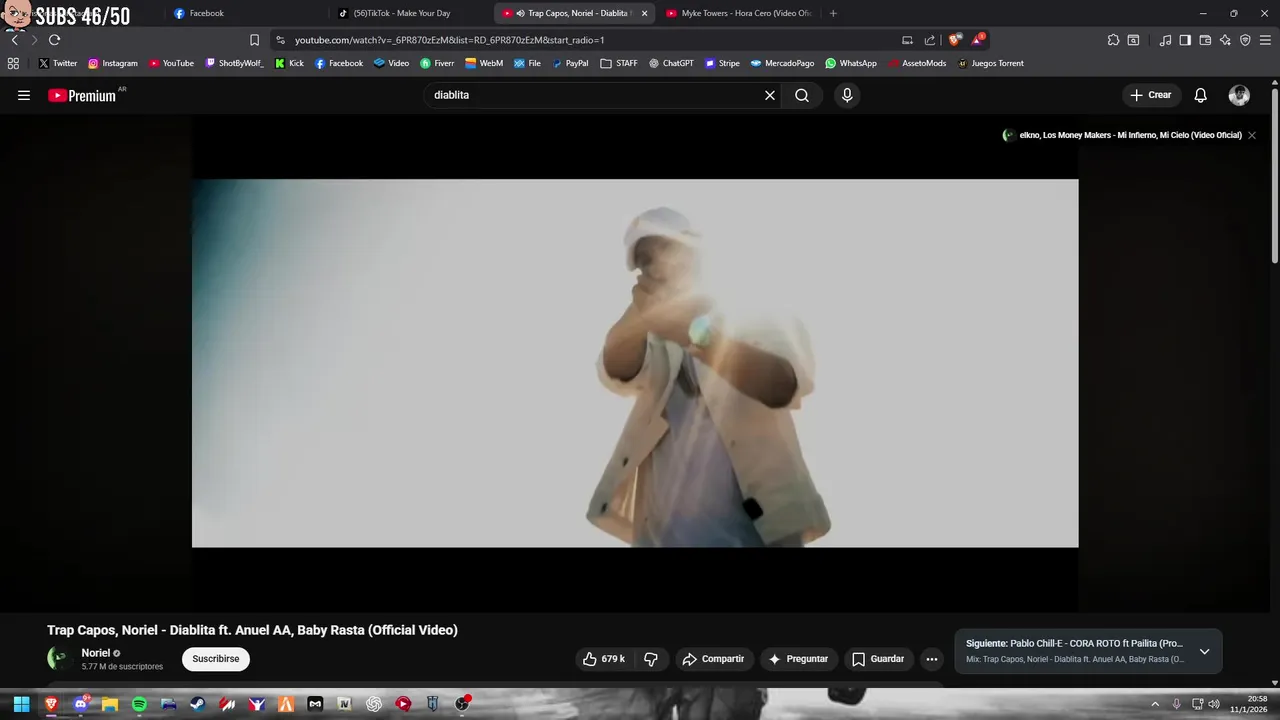Open Discord from the taskbar
This screenshot has height=720, width=1280.
click(81, 704)
